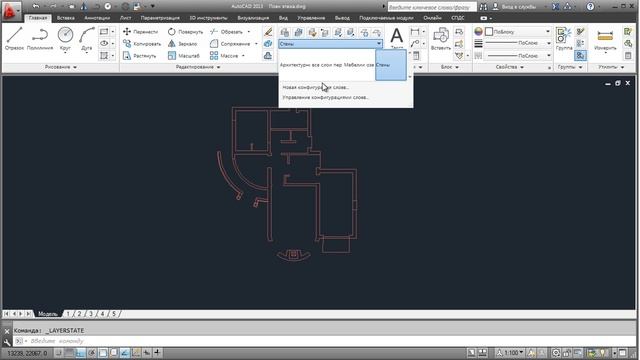The image size is (640, 360).
Task: Open the upper ПоСлою lineweight dropdown
Action: coord(548,43)
